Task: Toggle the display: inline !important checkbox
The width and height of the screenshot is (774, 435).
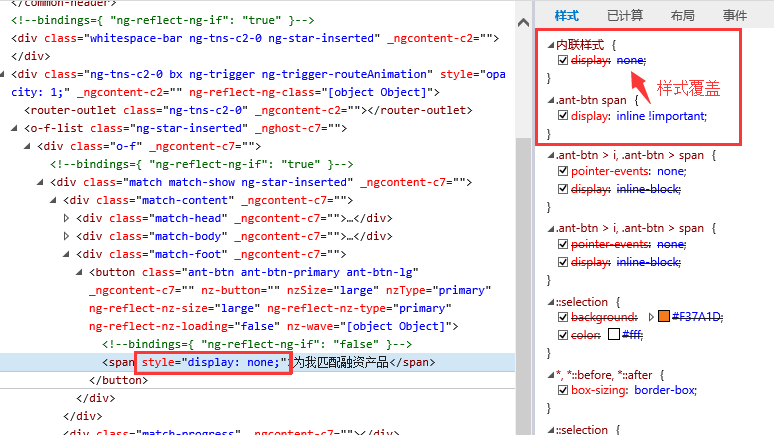Action: pyautogui.click(x=563, y=116)
